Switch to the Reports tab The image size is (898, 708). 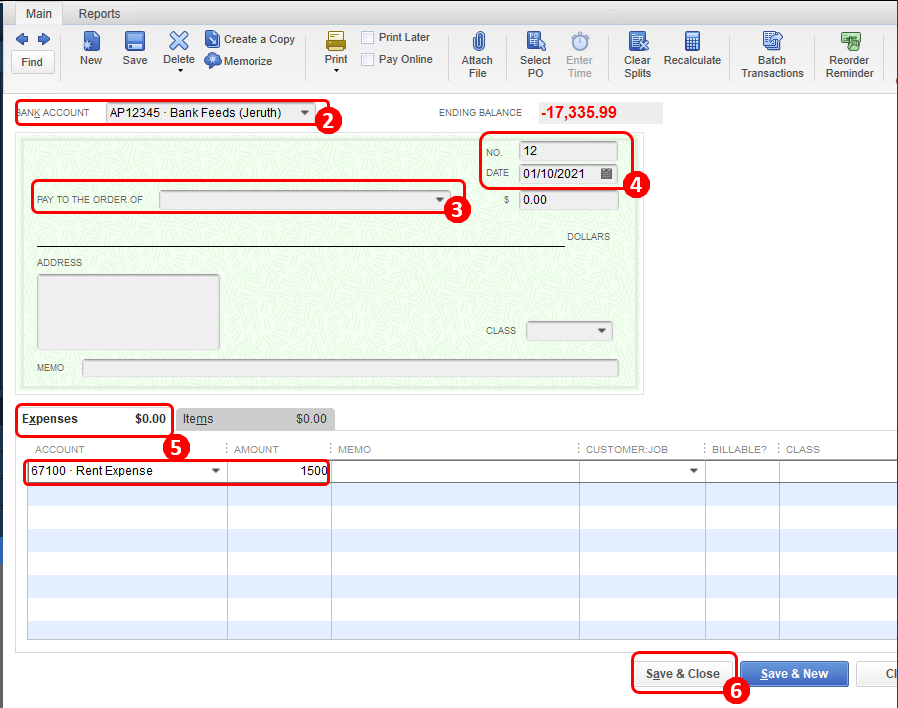pos(99,13)
